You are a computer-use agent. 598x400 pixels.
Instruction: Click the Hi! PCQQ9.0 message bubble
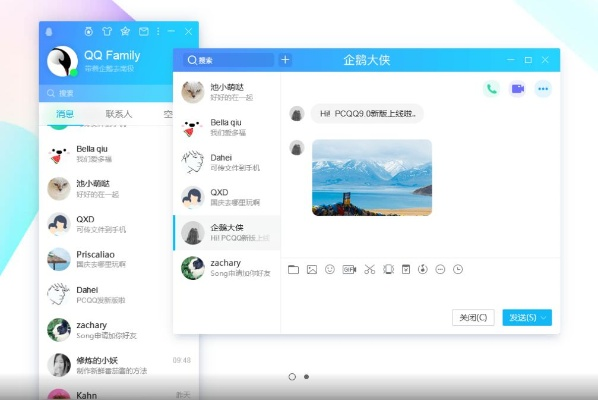(x=367, y=114)
